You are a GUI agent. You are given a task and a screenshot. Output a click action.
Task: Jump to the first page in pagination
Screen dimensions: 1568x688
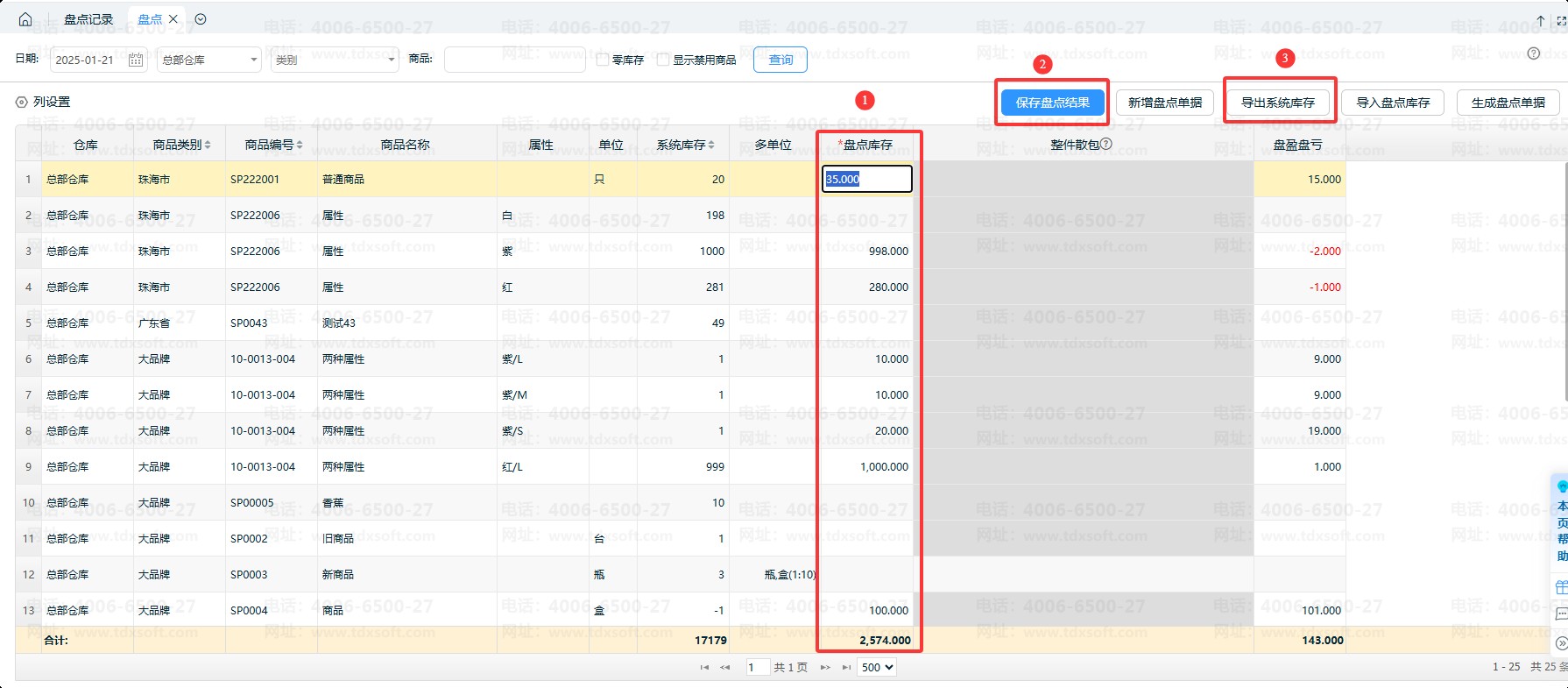click(704, 667)
